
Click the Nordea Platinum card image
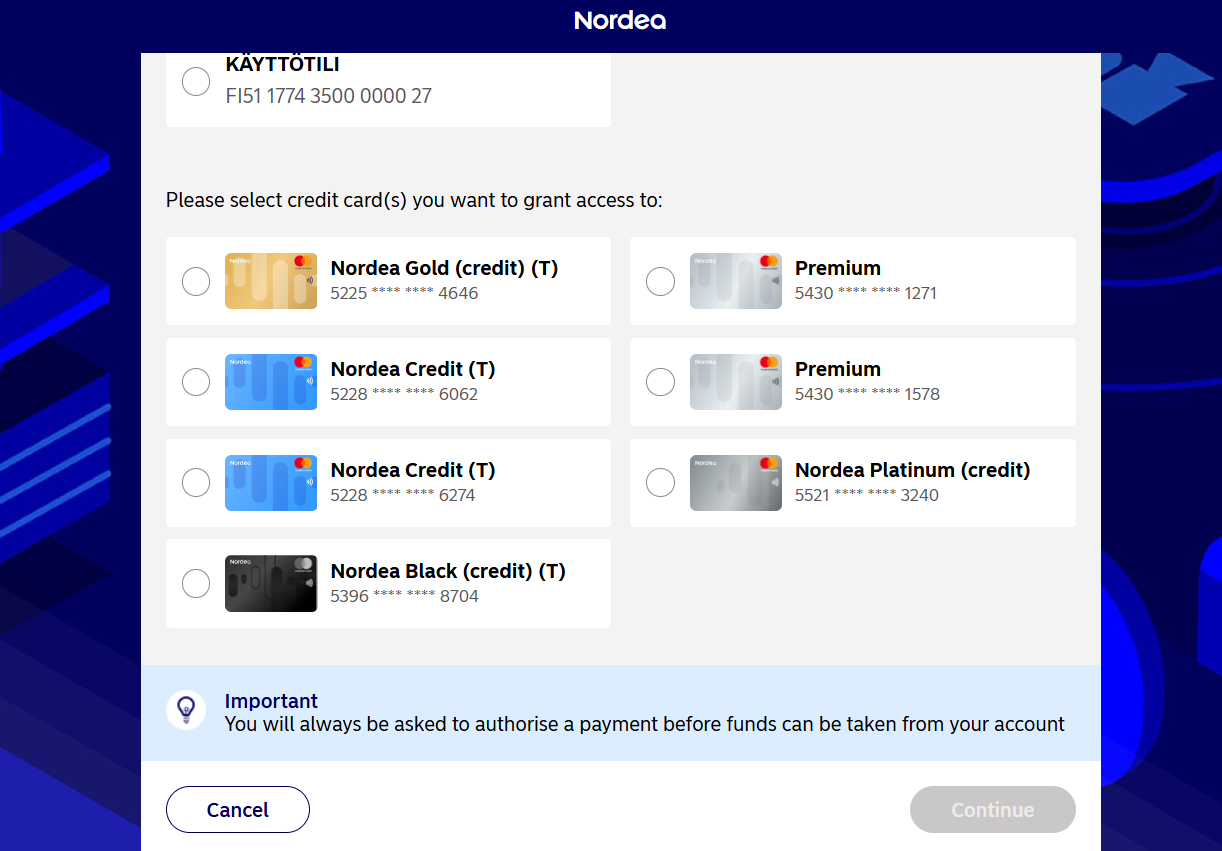736,483
